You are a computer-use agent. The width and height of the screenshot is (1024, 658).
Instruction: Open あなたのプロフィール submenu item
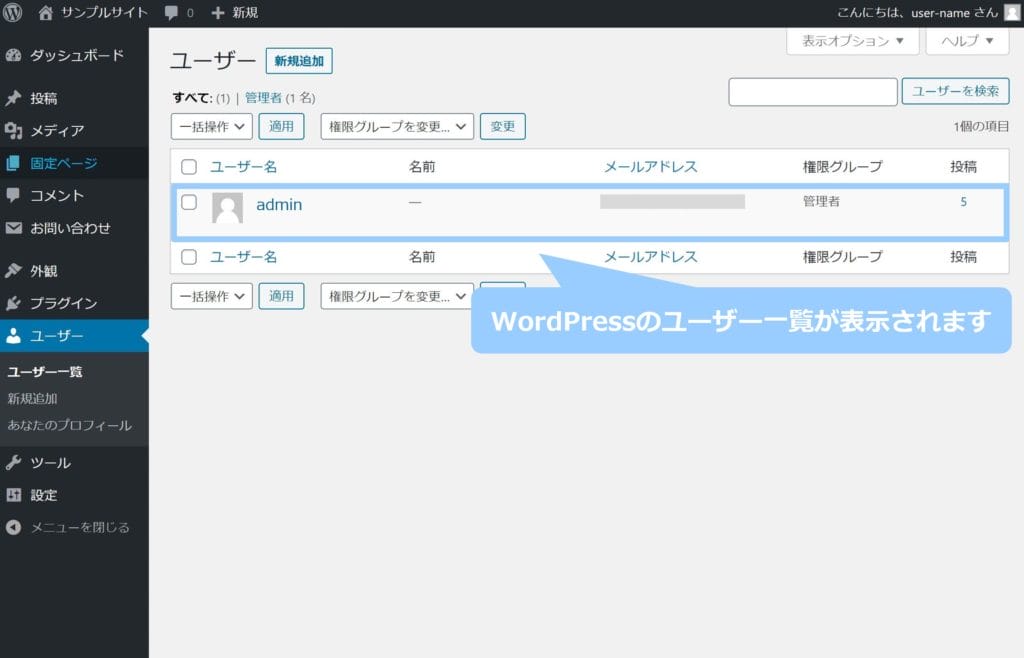click(x=69, y=425)
